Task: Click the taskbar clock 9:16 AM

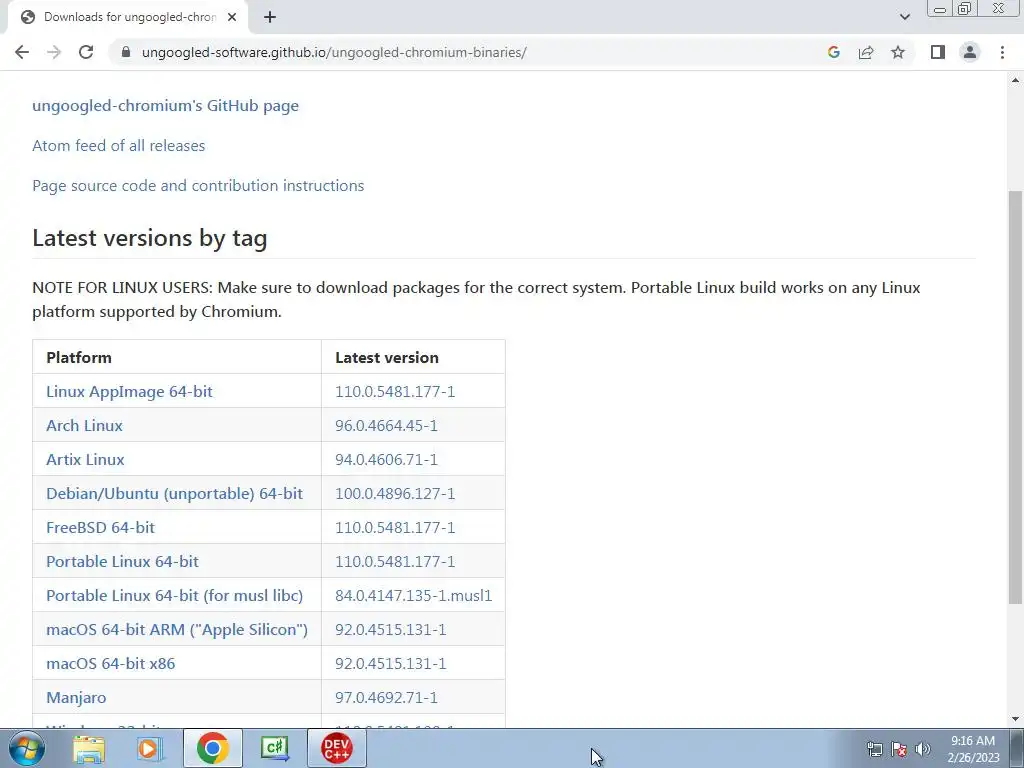Action: coord(973,749)
